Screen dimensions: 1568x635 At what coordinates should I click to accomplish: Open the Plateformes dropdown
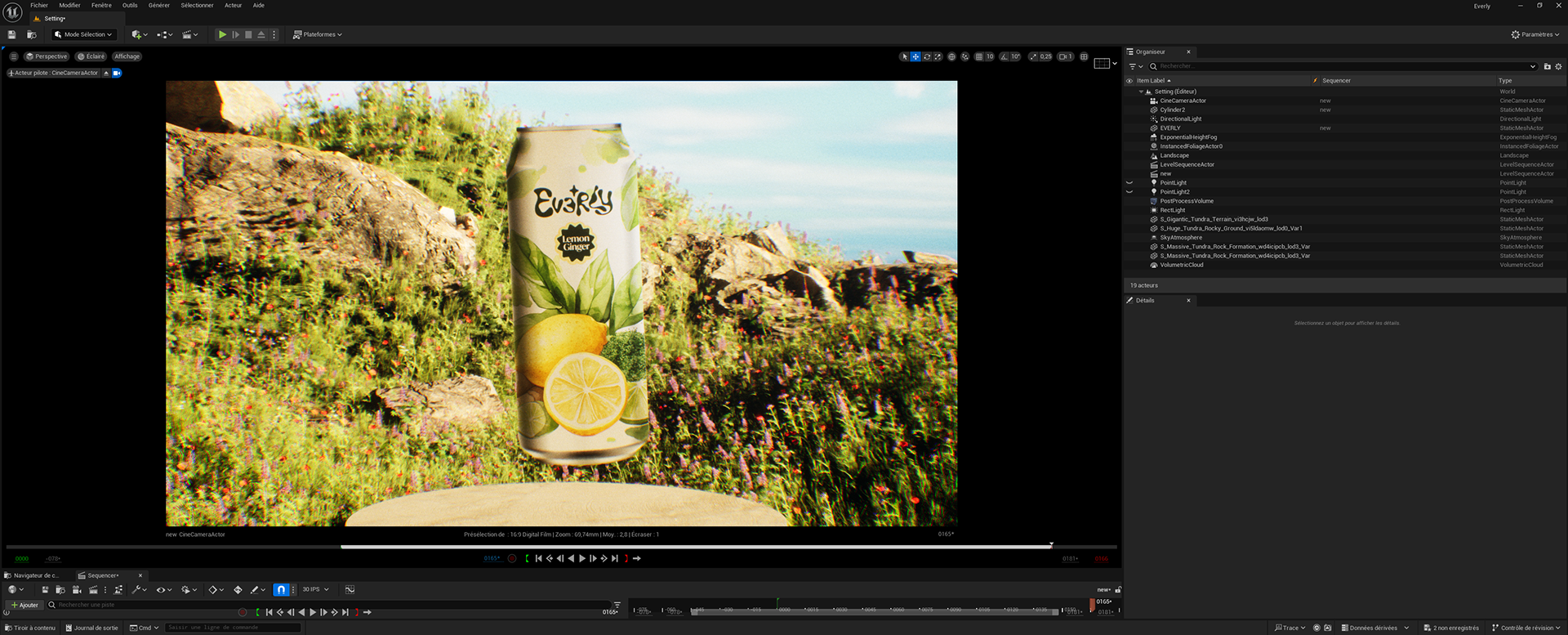click(318, 34)
